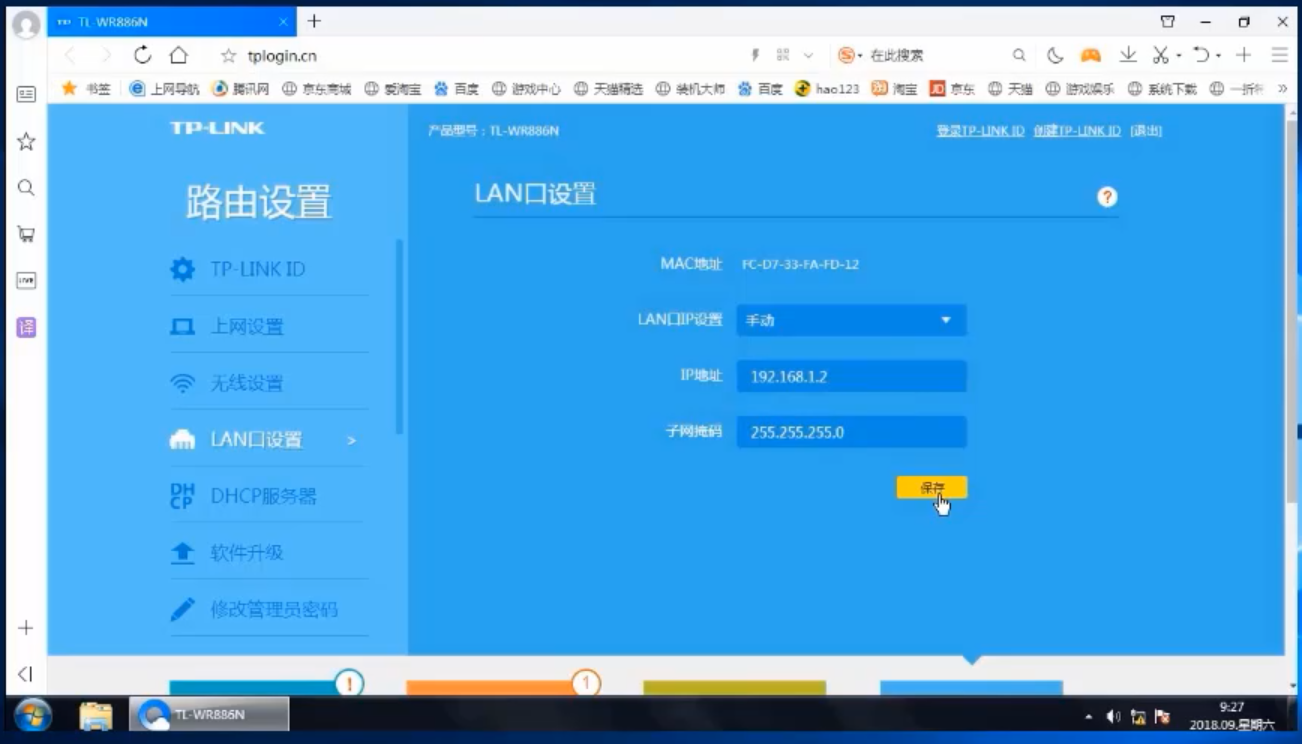Click the help question mark icon

(1106, 197)
